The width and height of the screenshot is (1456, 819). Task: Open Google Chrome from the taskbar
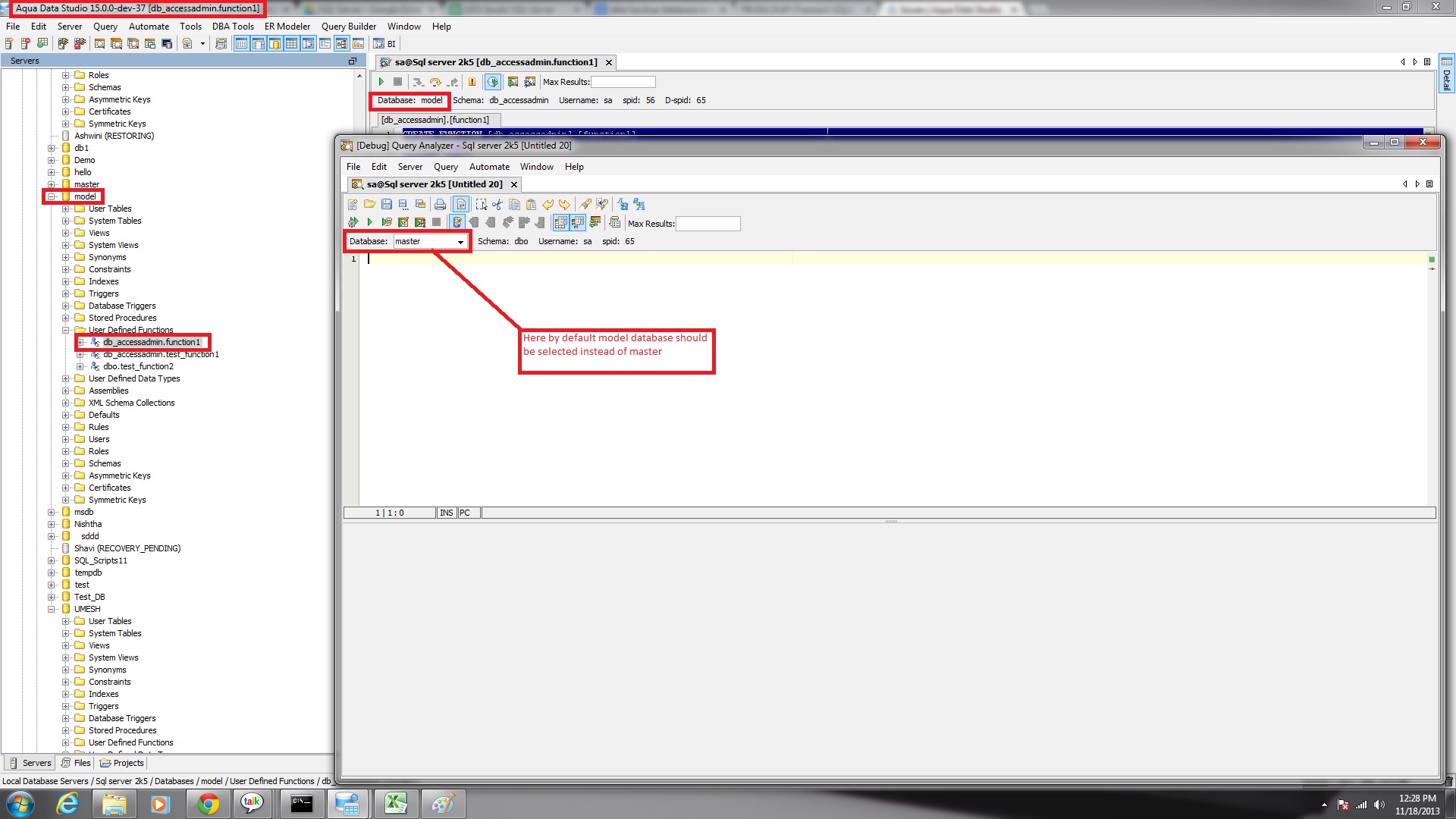[208, 804]
